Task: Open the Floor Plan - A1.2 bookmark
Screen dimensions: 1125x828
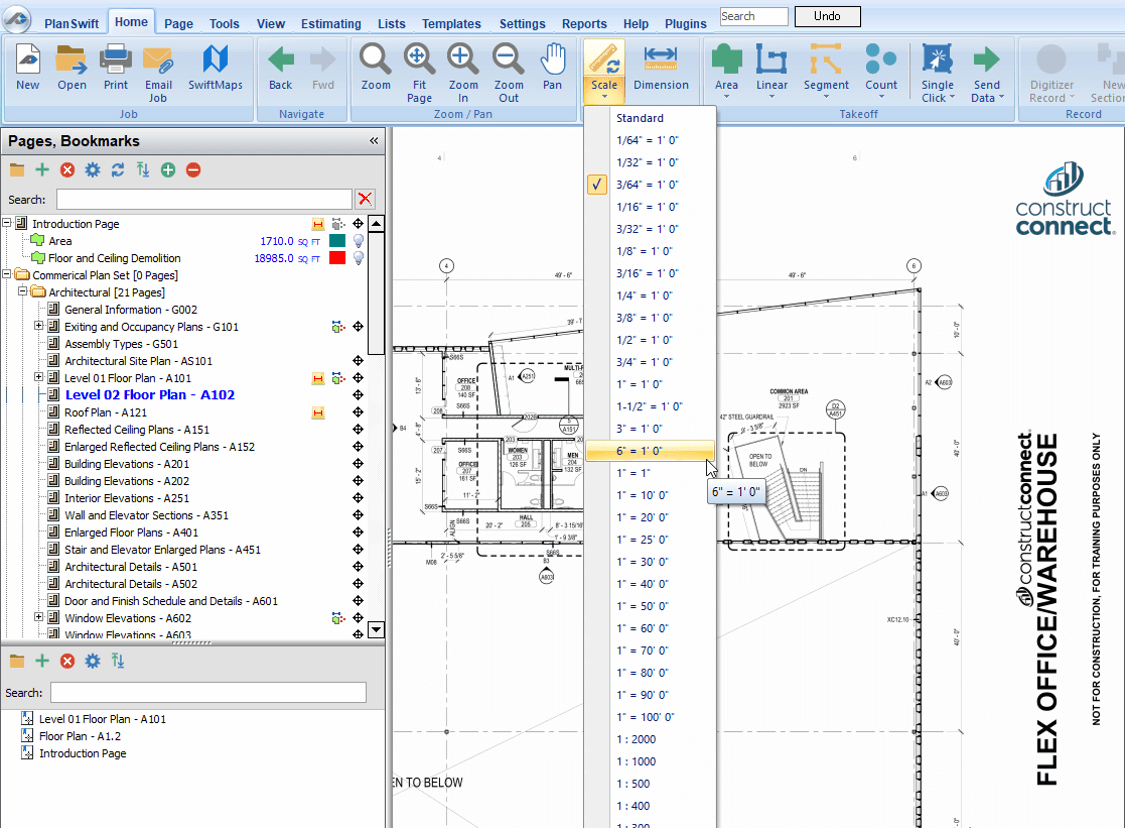Action: point(80,736)
